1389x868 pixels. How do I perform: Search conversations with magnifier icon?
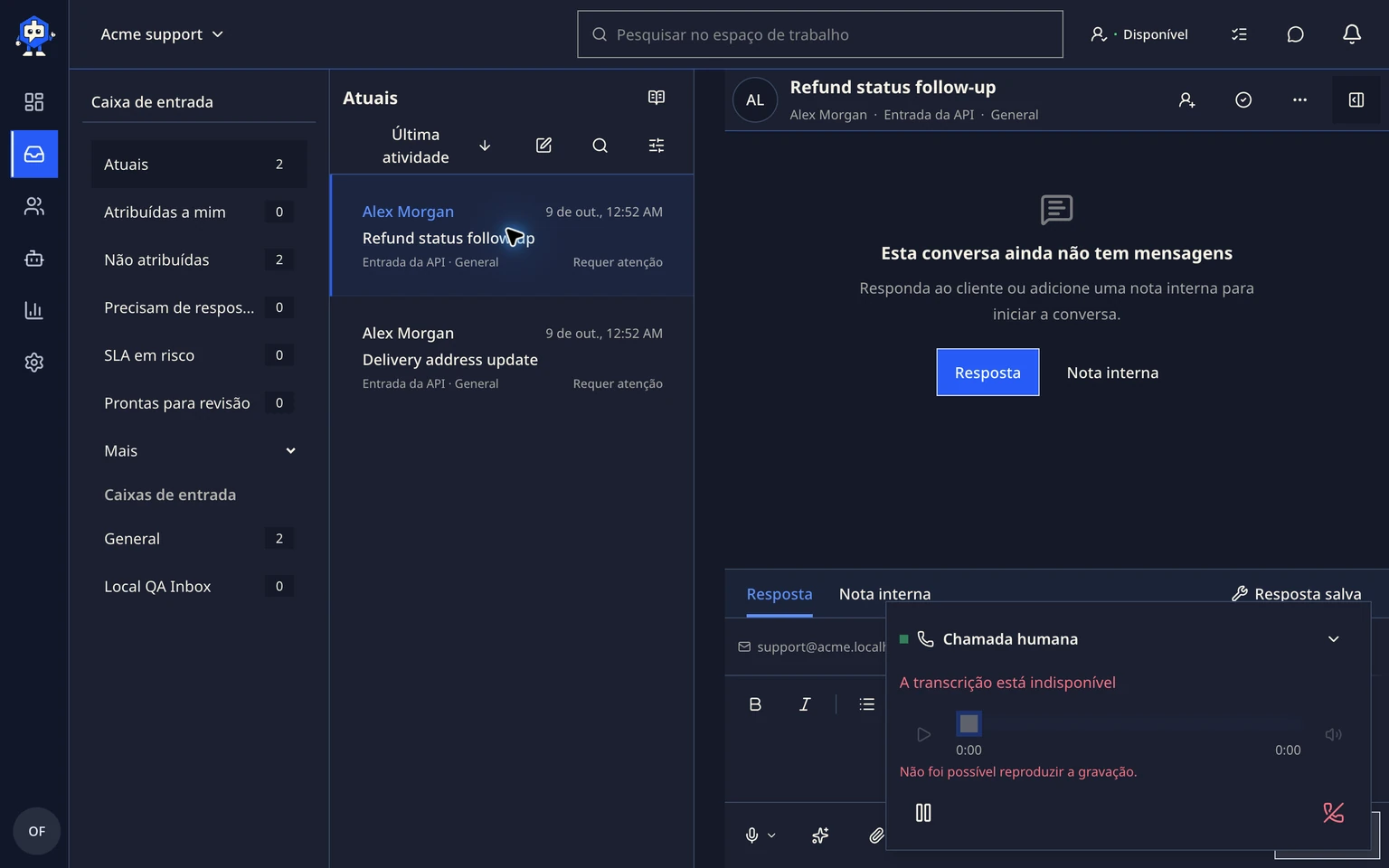point(600,146)
